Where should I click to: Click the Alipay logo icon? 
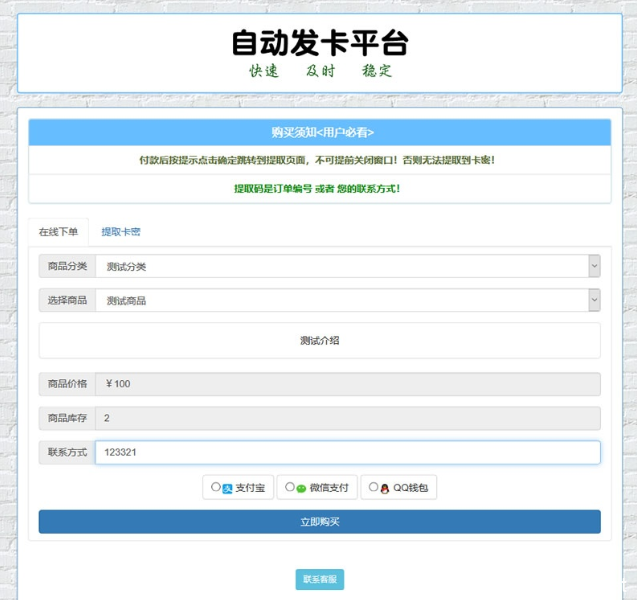coord(227,489)
